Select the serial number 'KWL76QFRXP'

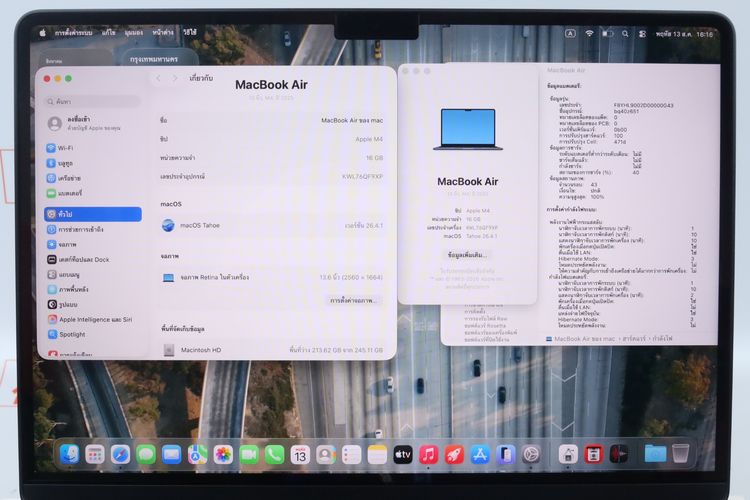click(362, 177)
